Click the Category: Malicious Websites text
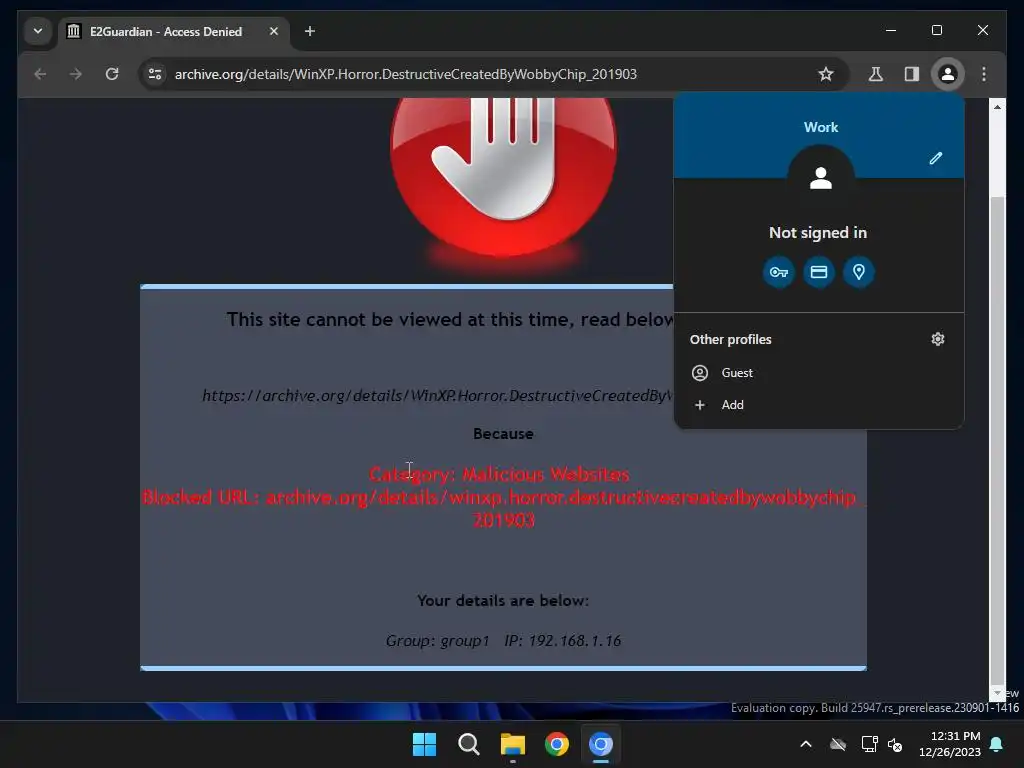The width and height of the screenshot is (1024, 768). [499, 474]
